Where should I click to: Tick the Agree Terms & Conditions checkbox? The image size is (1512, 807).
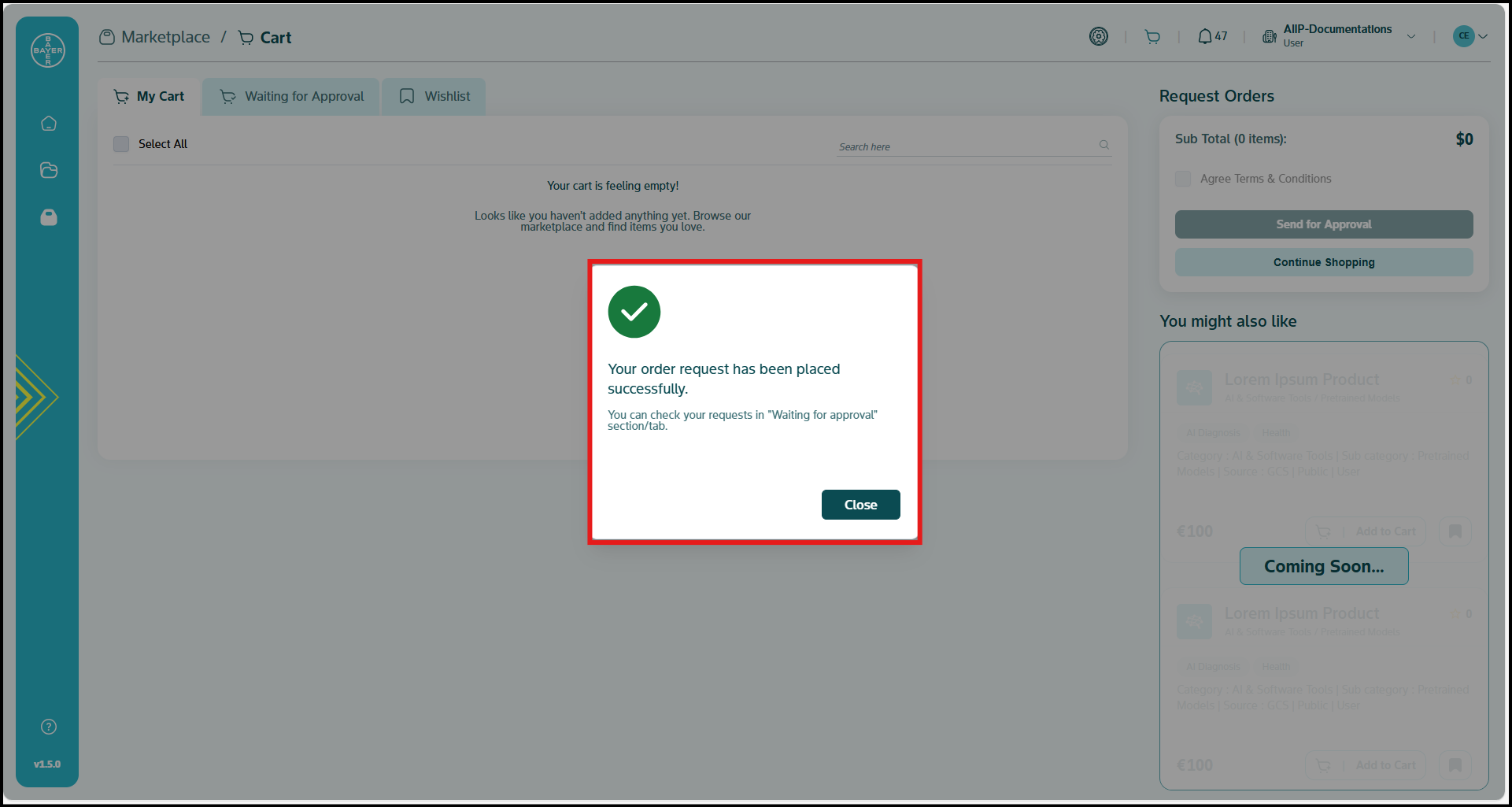coord(1183,179)
